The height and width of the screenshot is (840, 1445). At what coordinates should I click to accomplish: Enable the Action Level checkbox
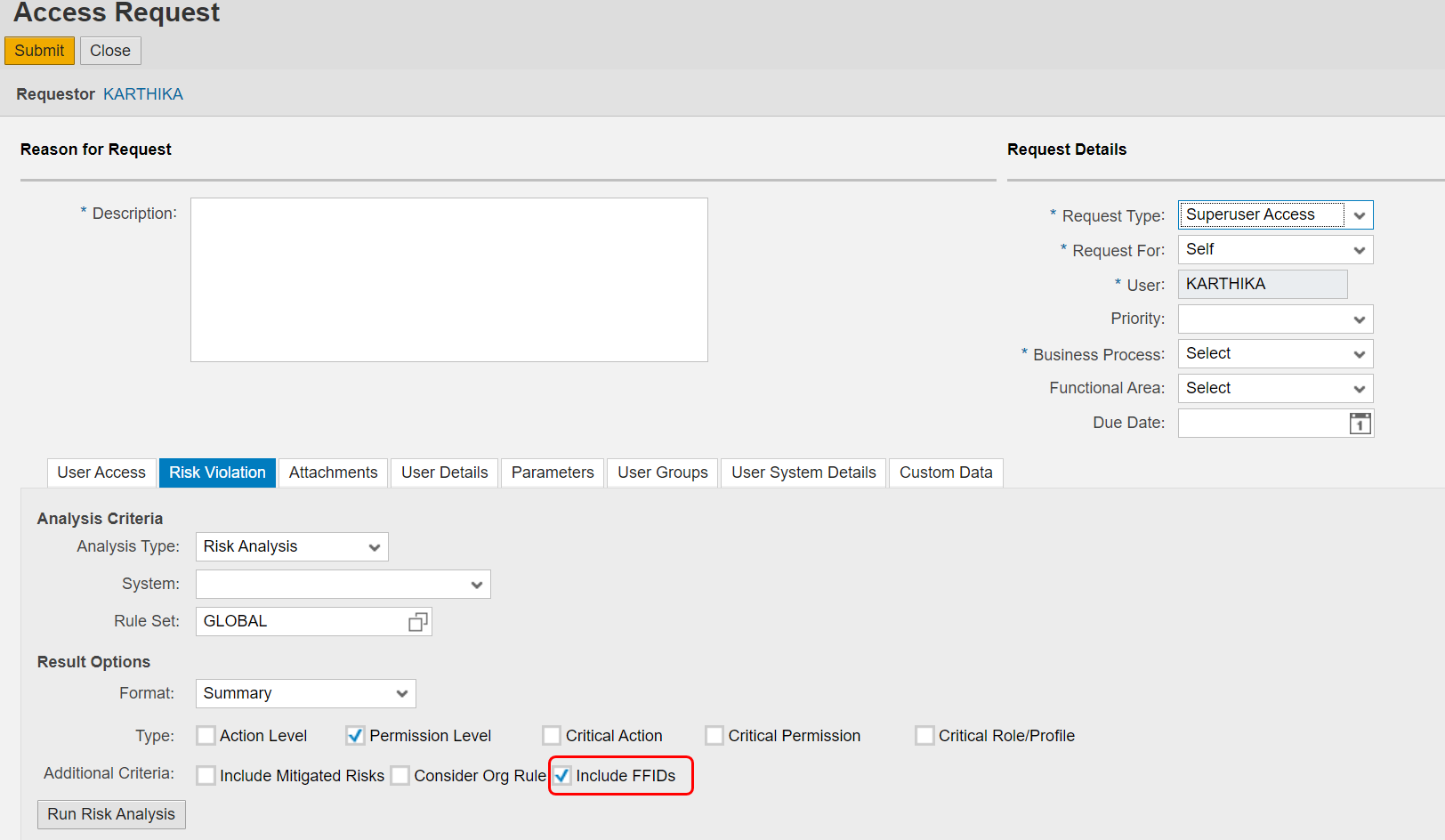206,735
